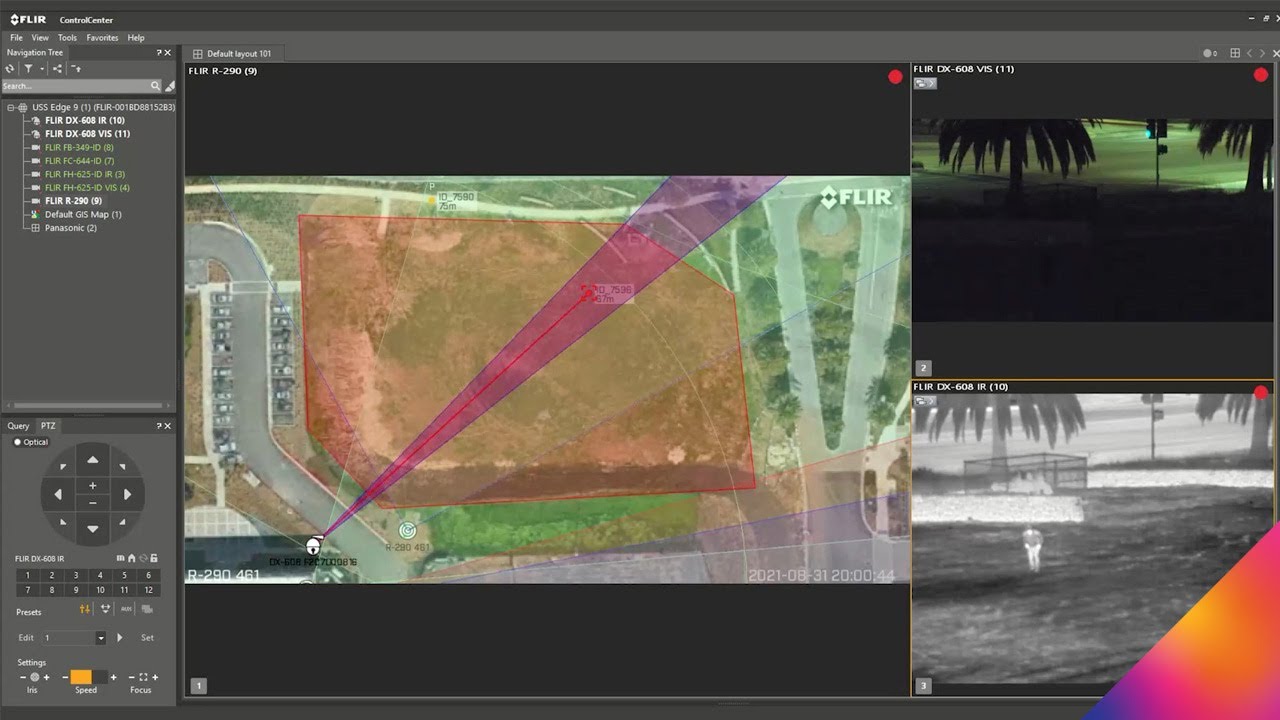The image size is (1280, 720).
Task: Open the Tools menu
Action: (x=67, y=38)
